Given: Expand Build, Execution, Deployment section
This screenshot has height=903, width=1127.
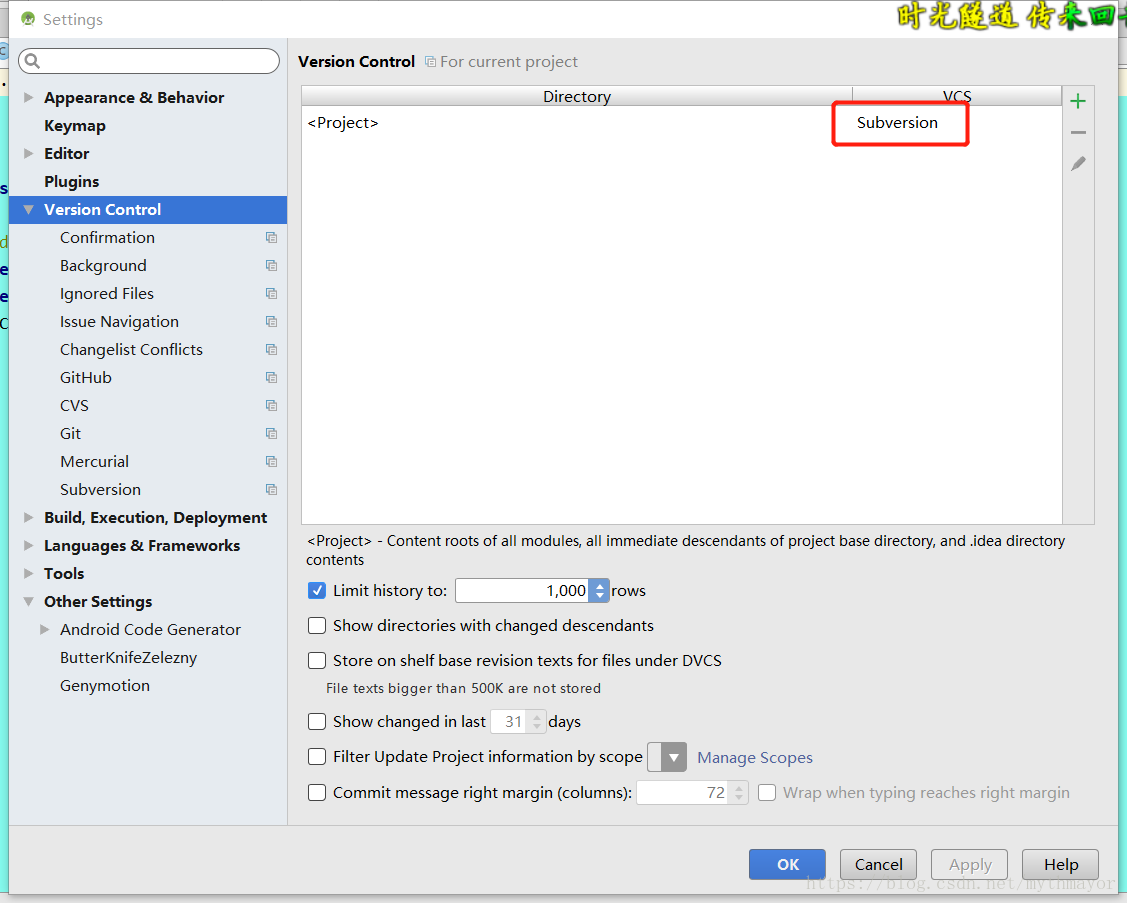Looking at the screenshot, I should point(29,517).
